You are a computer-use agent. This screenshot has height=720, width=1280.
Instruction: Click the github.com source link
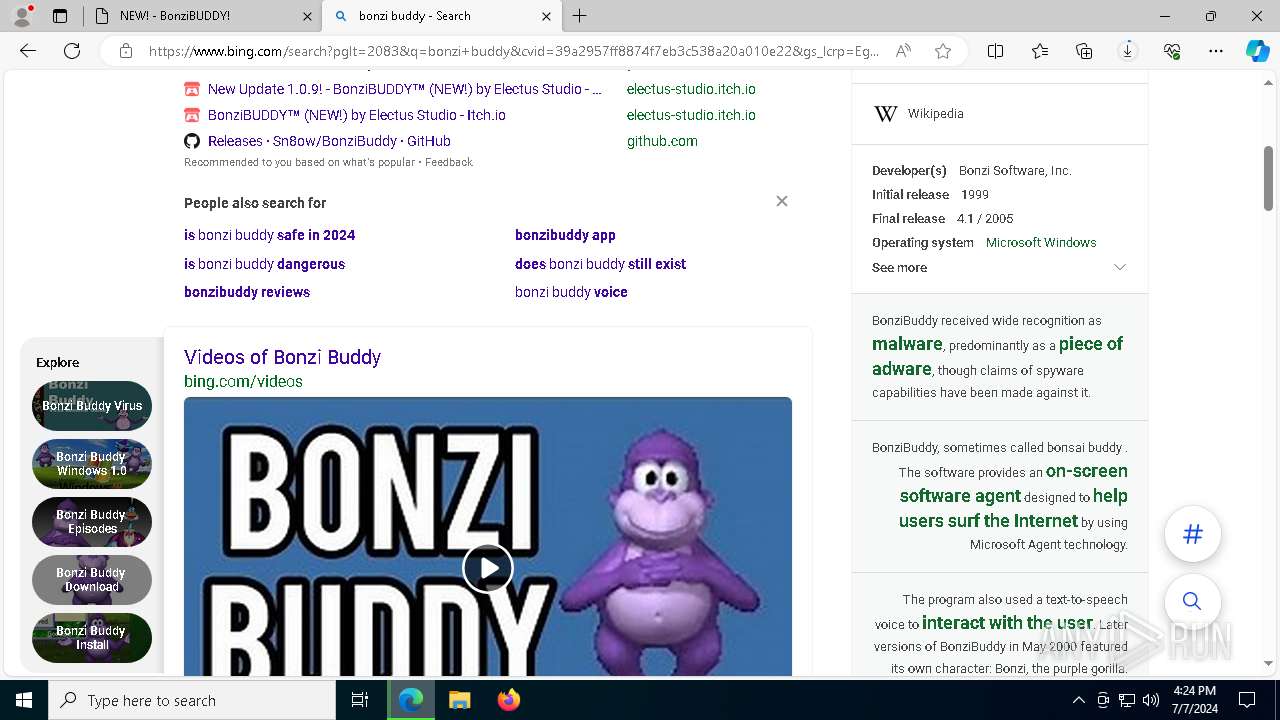(x=662, y=141)
